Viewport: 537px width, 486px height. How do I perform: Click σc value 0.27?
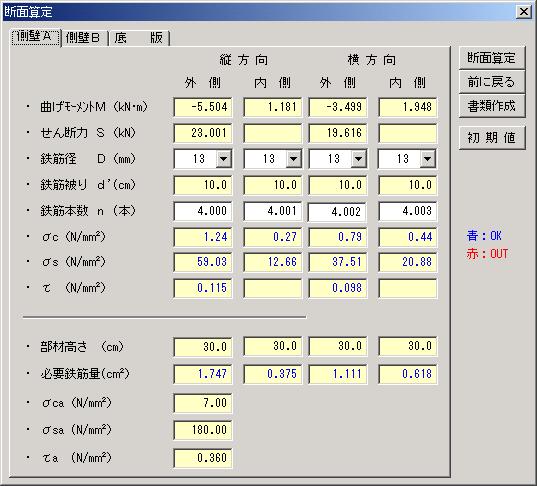click(273, 237)
